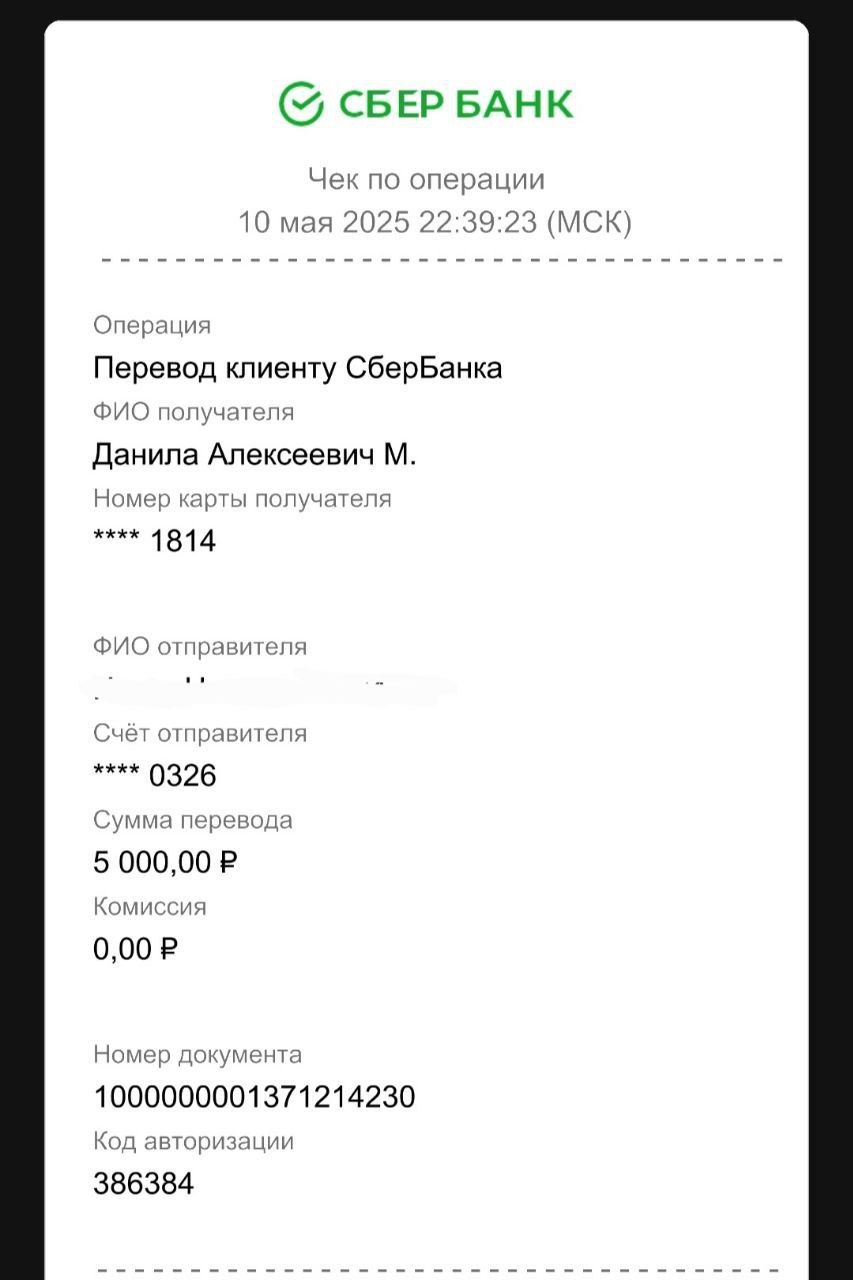Select the Сумма перевода label

tap(193, 821)
